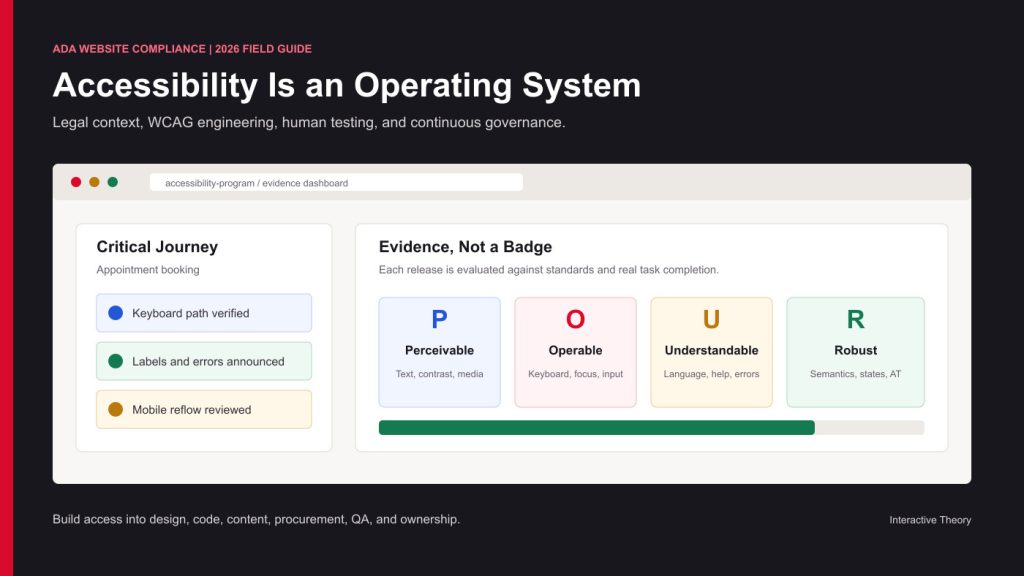Open the Operable card title
This screenshot has width=1024, height=576.
575,351
